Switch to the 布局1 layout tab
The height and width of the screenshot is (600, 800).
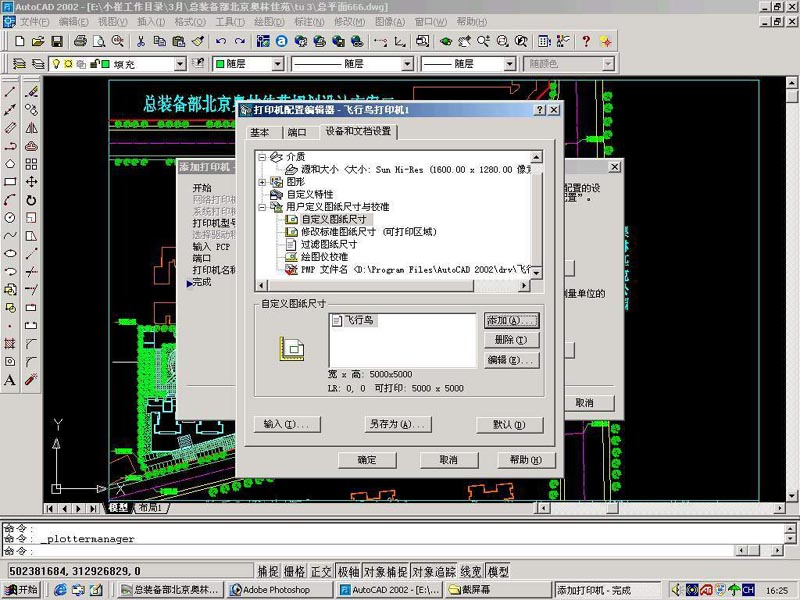point(151,508)
